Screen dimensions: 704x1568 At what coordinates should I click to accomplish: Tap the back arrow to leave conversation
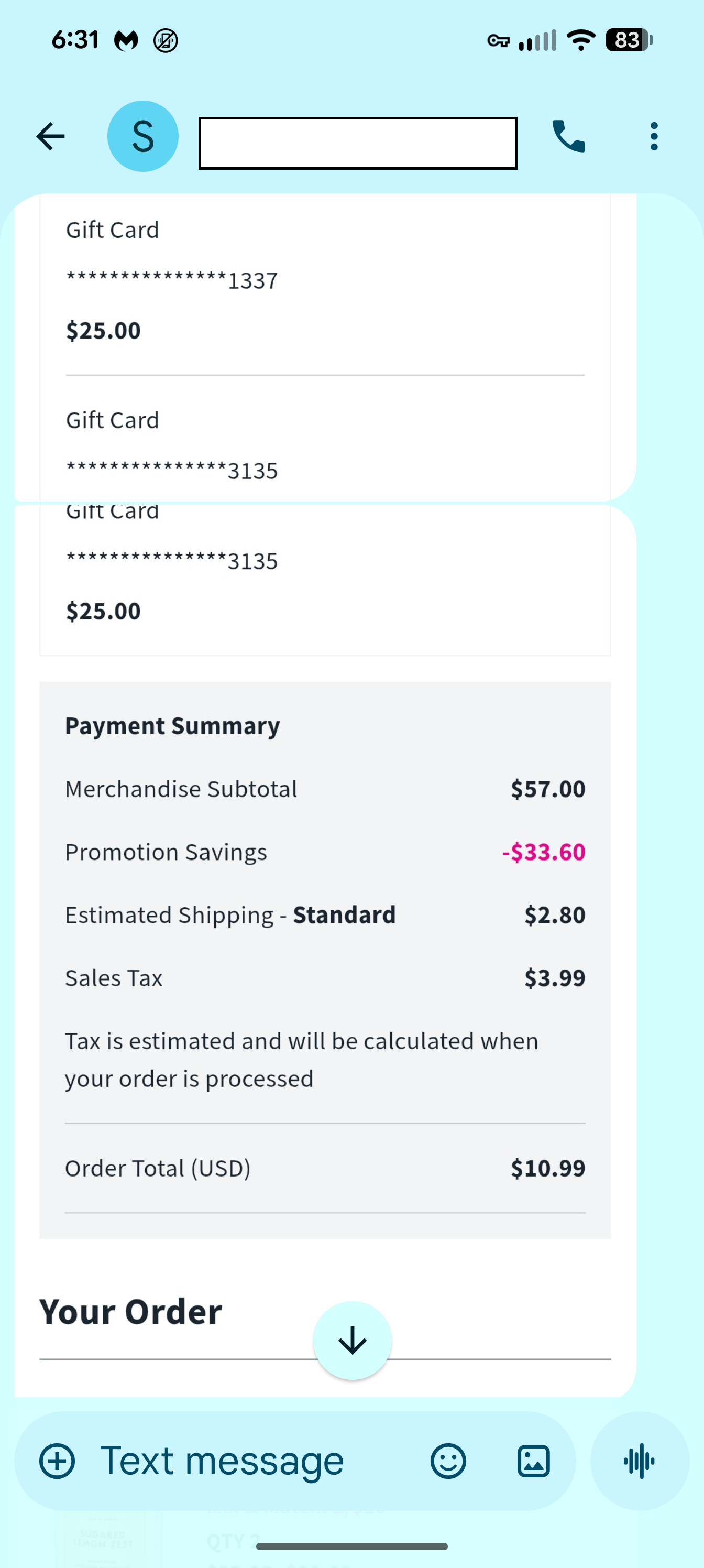click(x=50, y=136)
